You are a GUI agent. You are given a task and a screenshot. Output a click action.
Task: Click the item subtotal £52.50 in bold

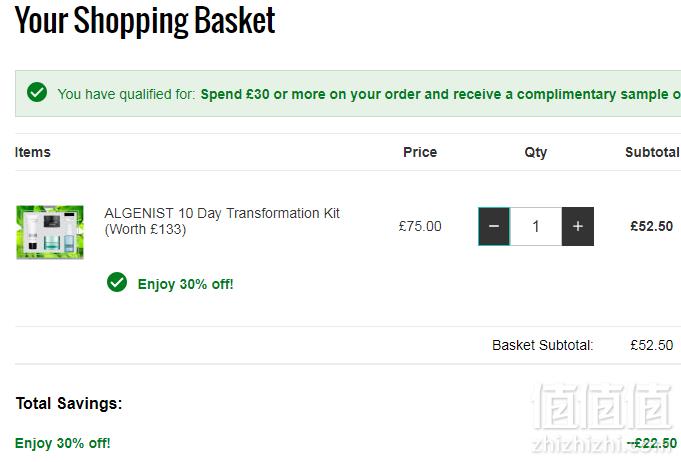point(651,226)
